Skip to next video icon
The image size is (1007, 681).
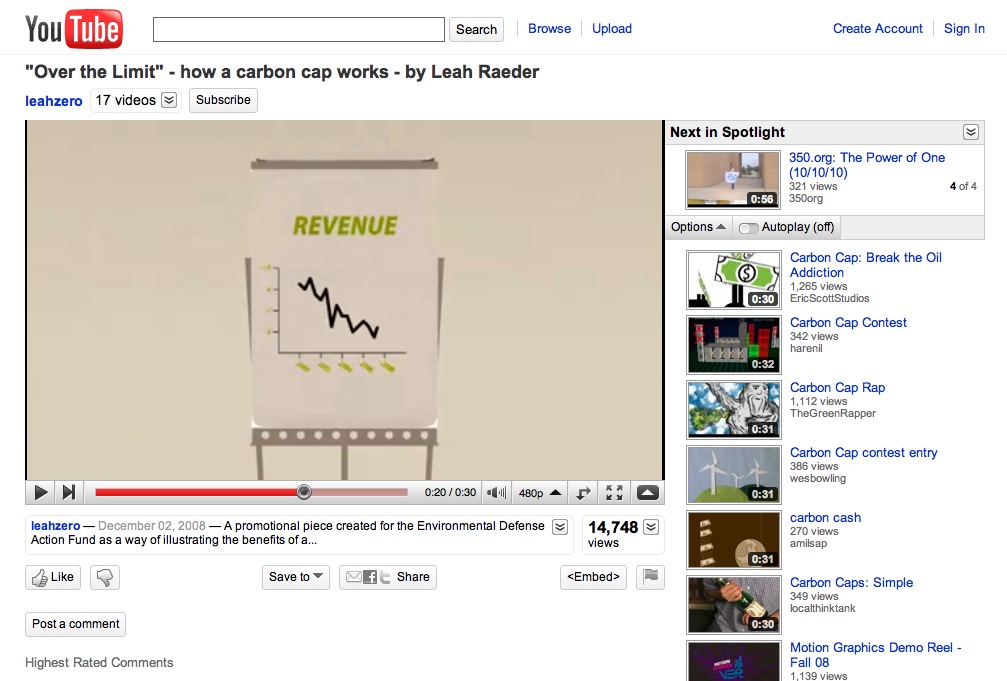[x=69, y=493]
